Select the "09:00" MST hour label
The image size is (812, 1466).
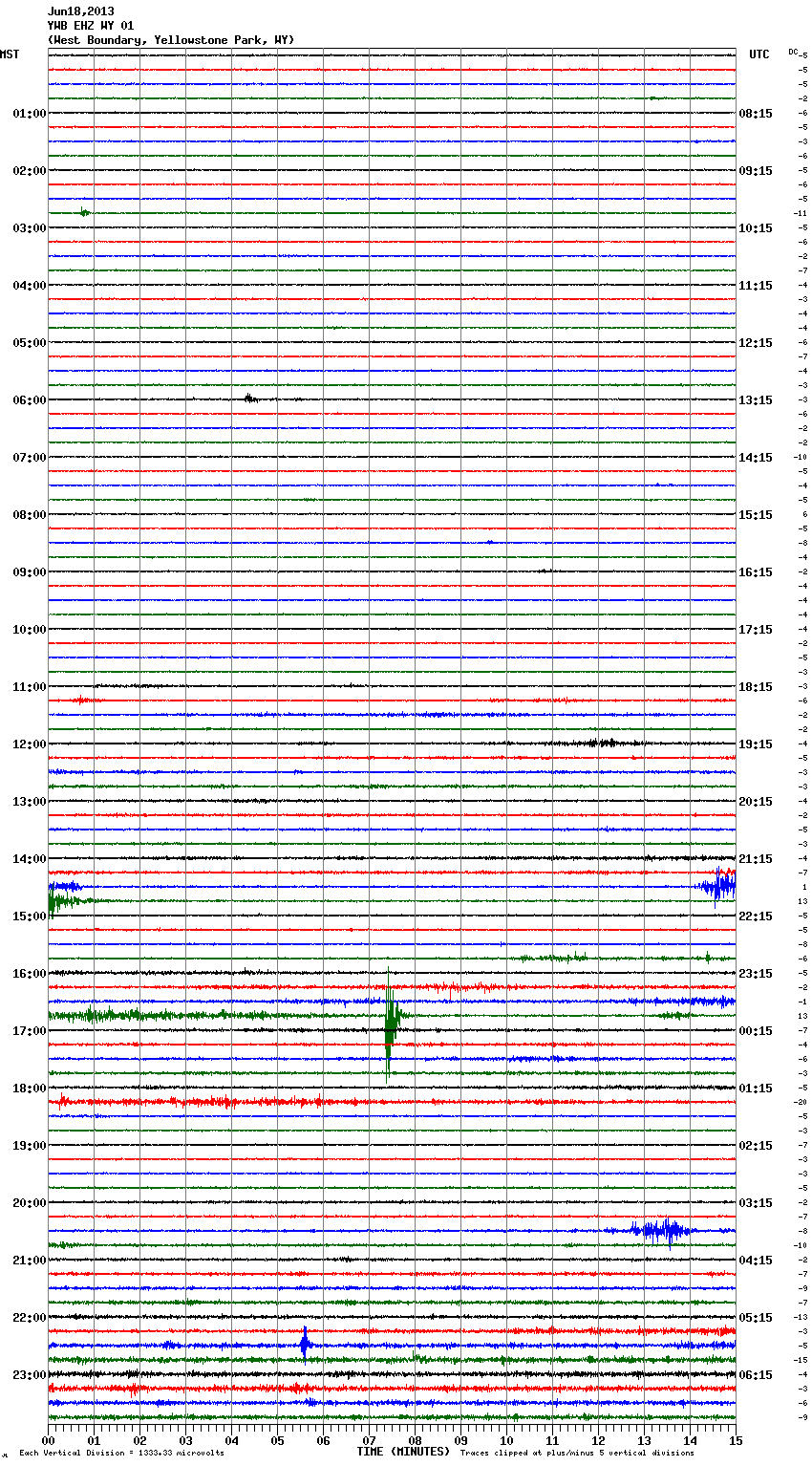30,572
